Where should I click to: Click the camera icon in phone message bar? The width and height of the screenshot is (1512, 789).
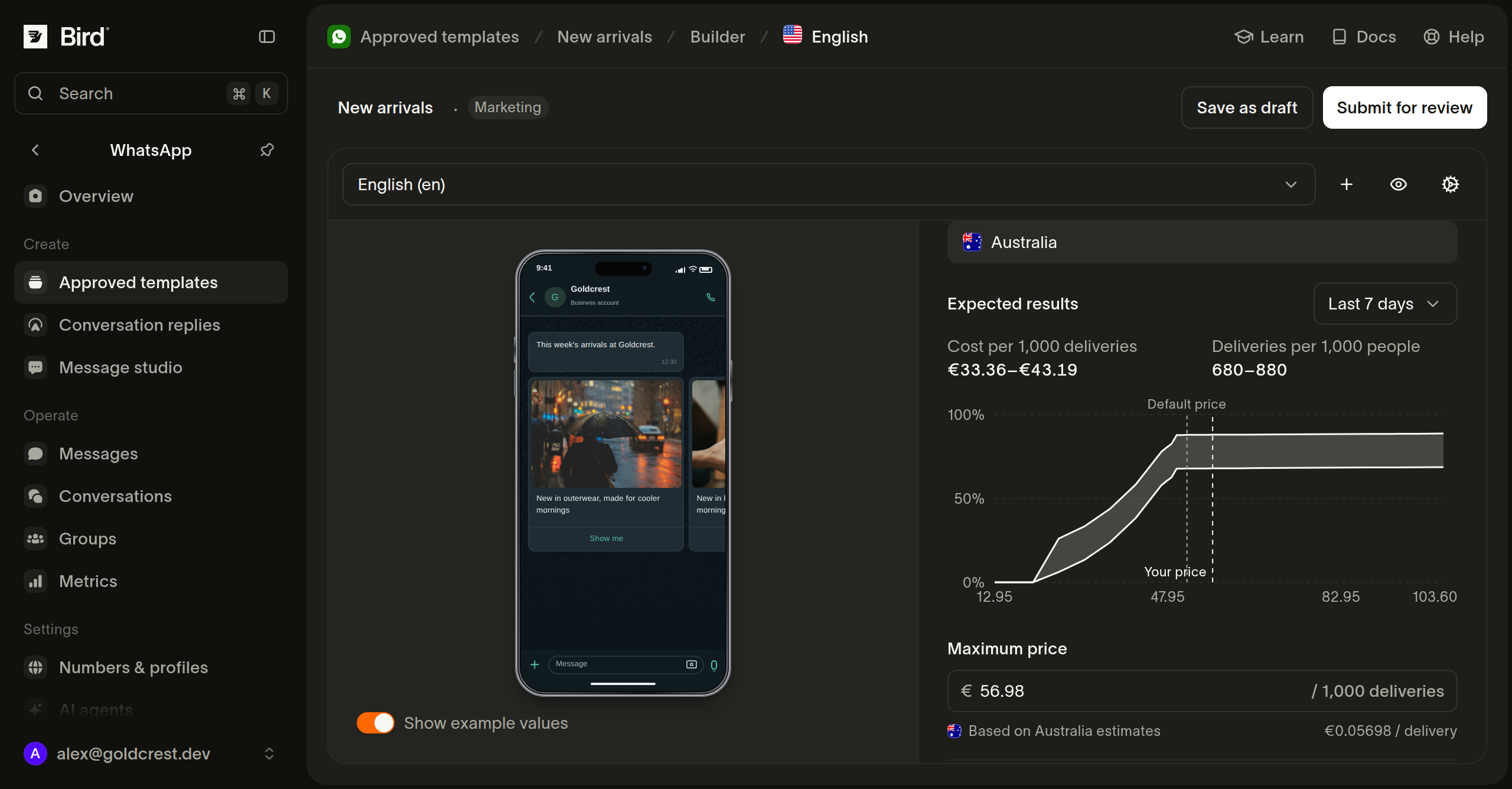point(692,664)
